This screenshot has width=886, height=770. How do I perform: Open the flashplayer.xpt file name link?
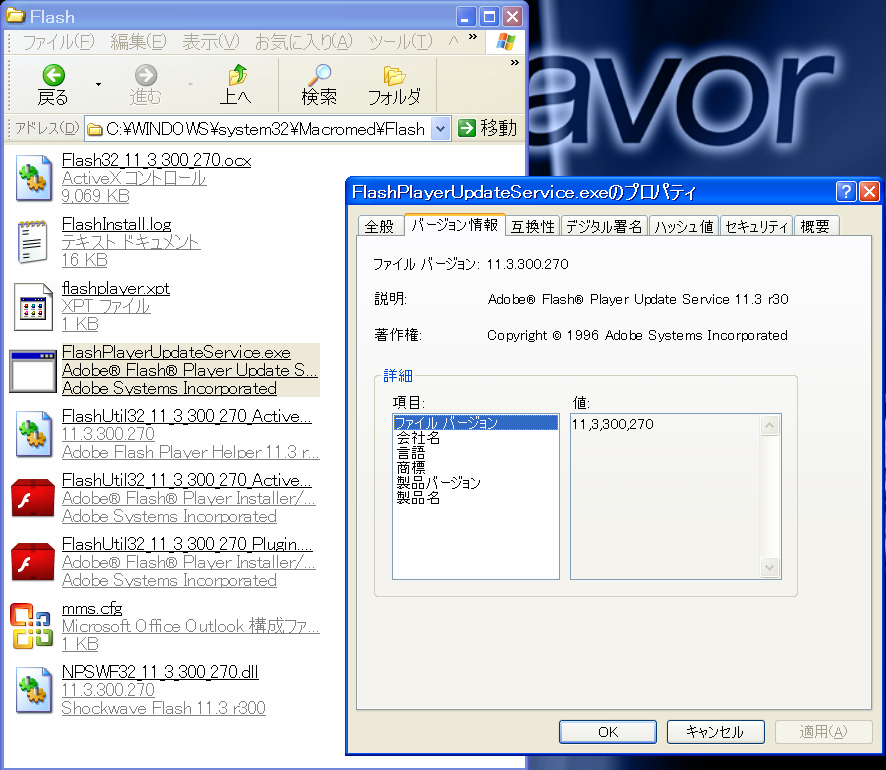[x=115, y=288]
